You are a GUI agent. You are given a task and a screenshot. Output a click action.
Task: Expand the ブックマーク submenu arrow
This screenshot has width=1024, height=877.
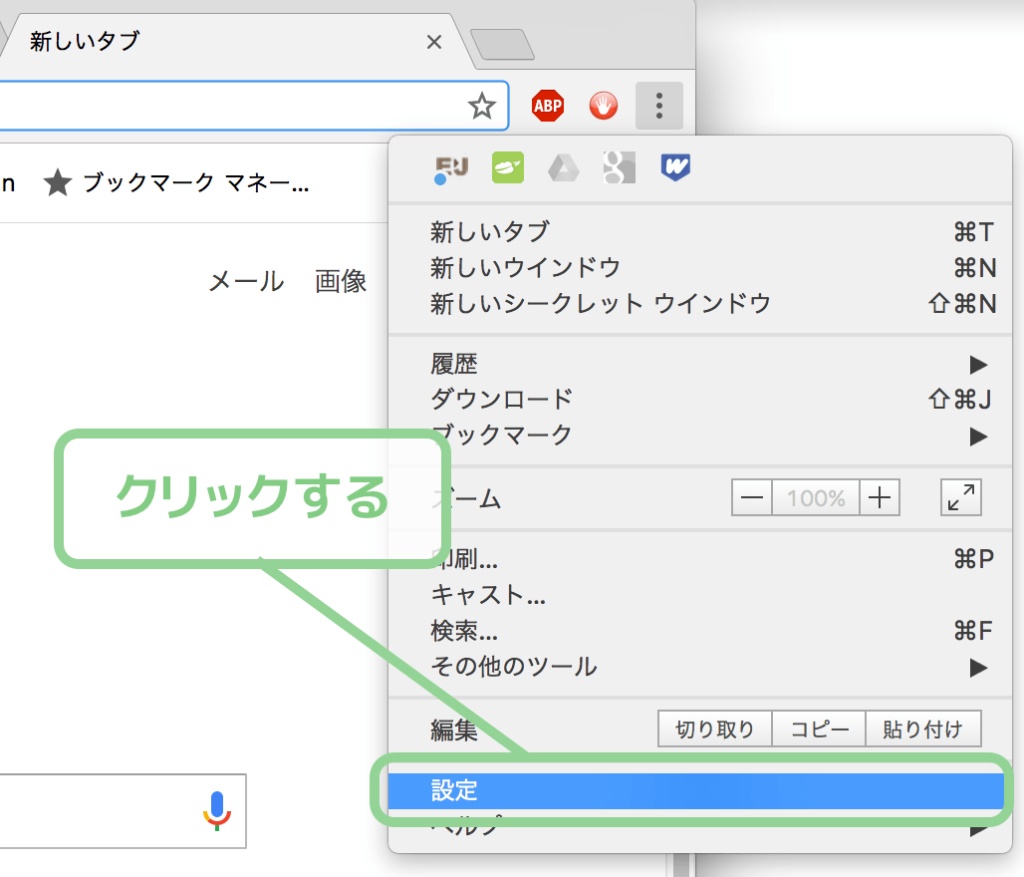(x=978, y=436)
